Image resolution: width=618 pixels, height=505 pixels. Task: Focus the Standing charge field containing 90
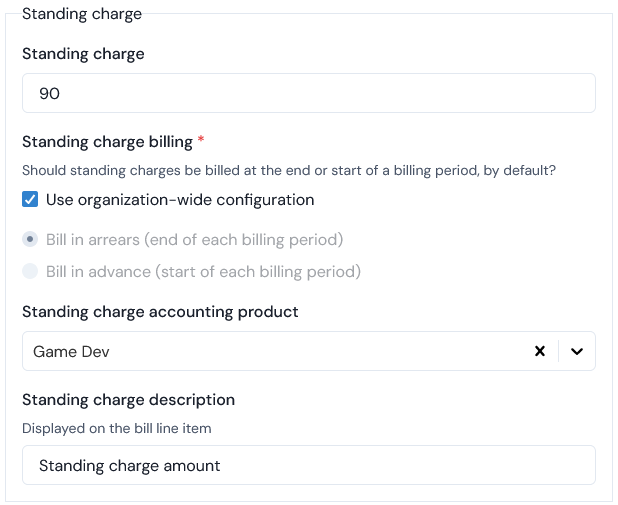click(309, 93)
